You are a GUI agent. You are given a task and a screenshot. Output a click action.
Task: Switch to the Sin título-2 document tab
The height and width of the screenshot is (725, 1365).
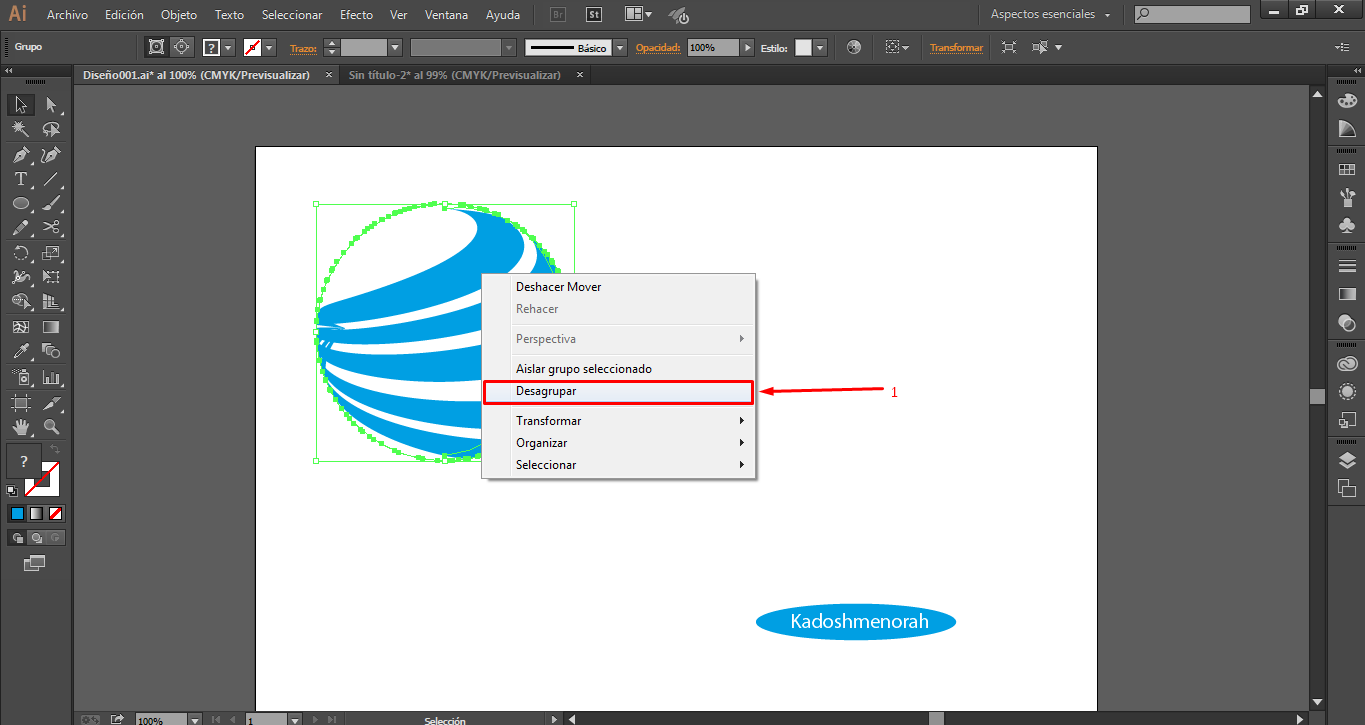click(455, 75)
